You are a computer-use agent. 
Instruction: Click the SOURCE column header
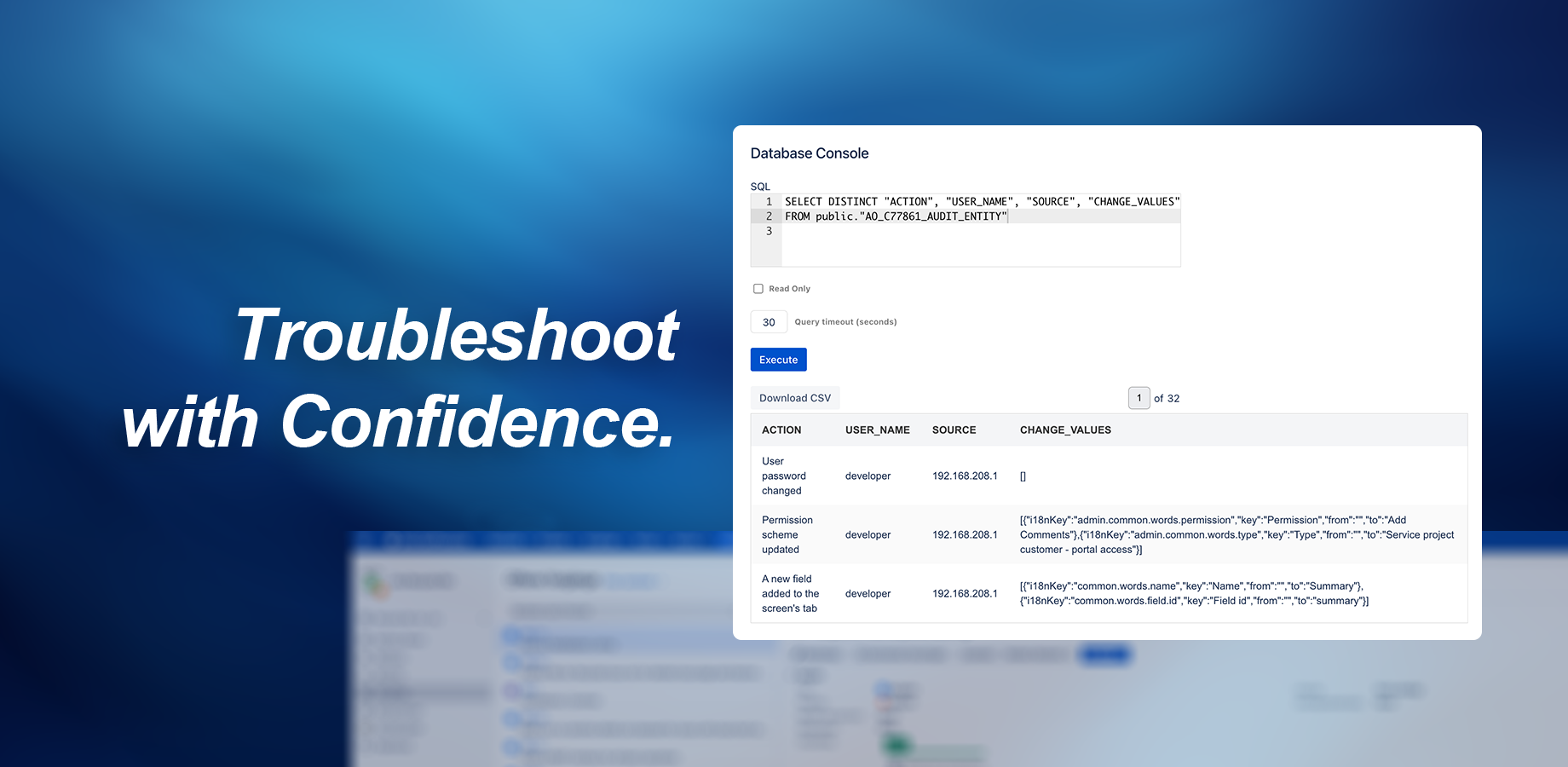click(x=954, y=430)
